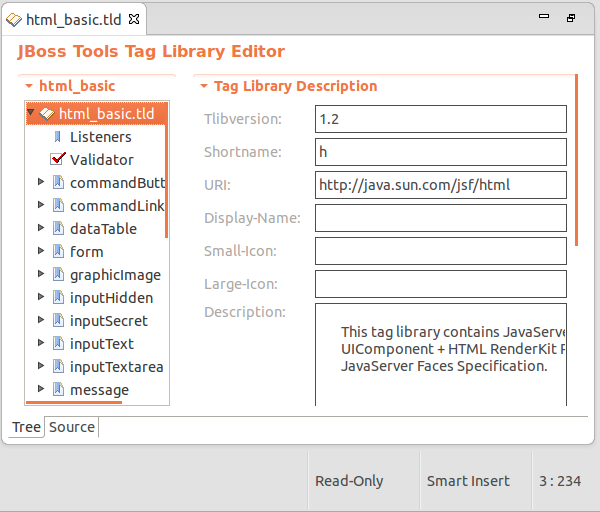Collapse the html_basic section
Image resolution: width=600 pixels, height=512 pixels.
pyautogui.click(x=29, y=86)
